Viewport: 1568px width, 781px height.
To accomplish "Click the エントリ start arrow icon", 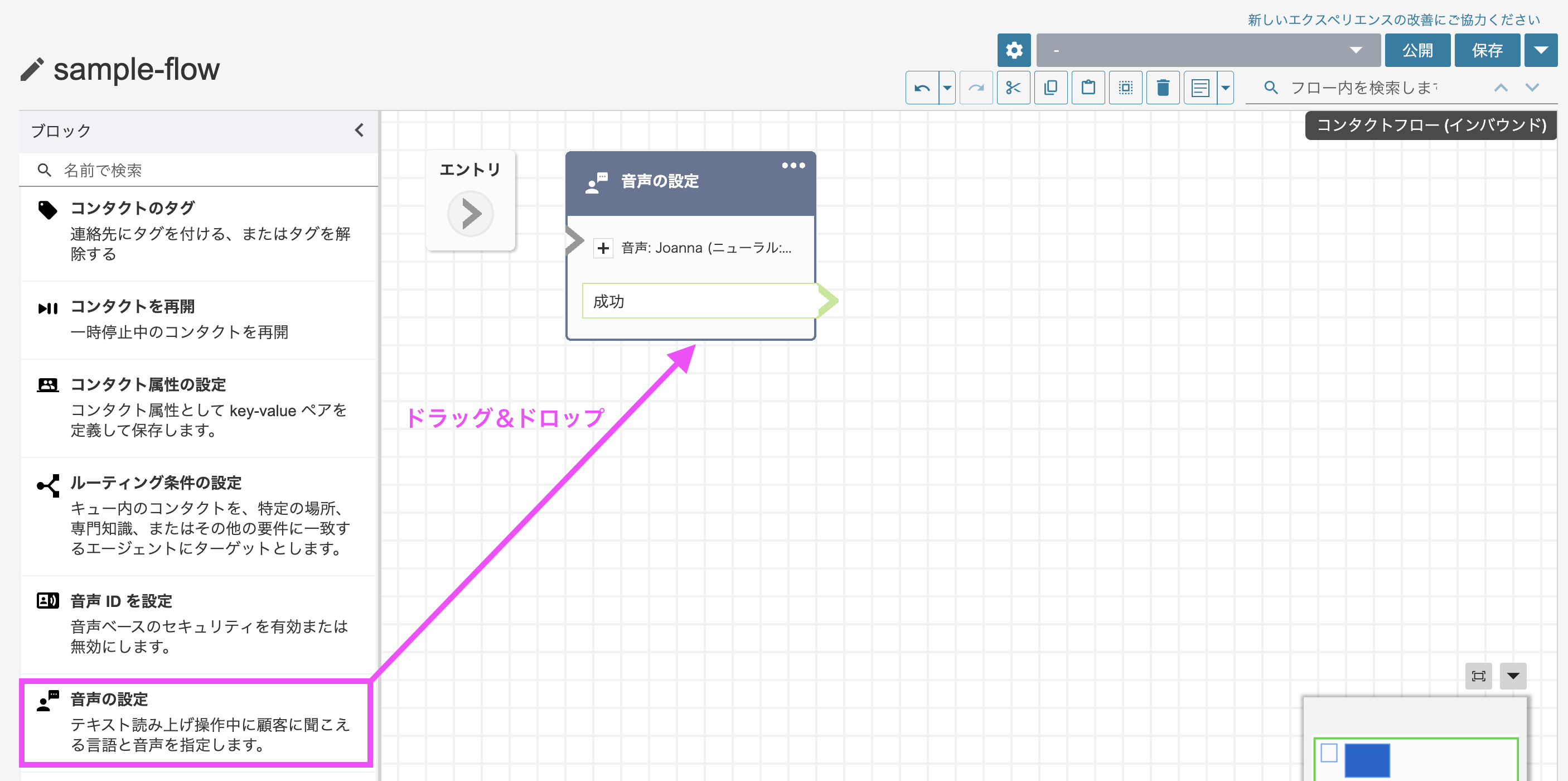I will click(x=470, y=214).
